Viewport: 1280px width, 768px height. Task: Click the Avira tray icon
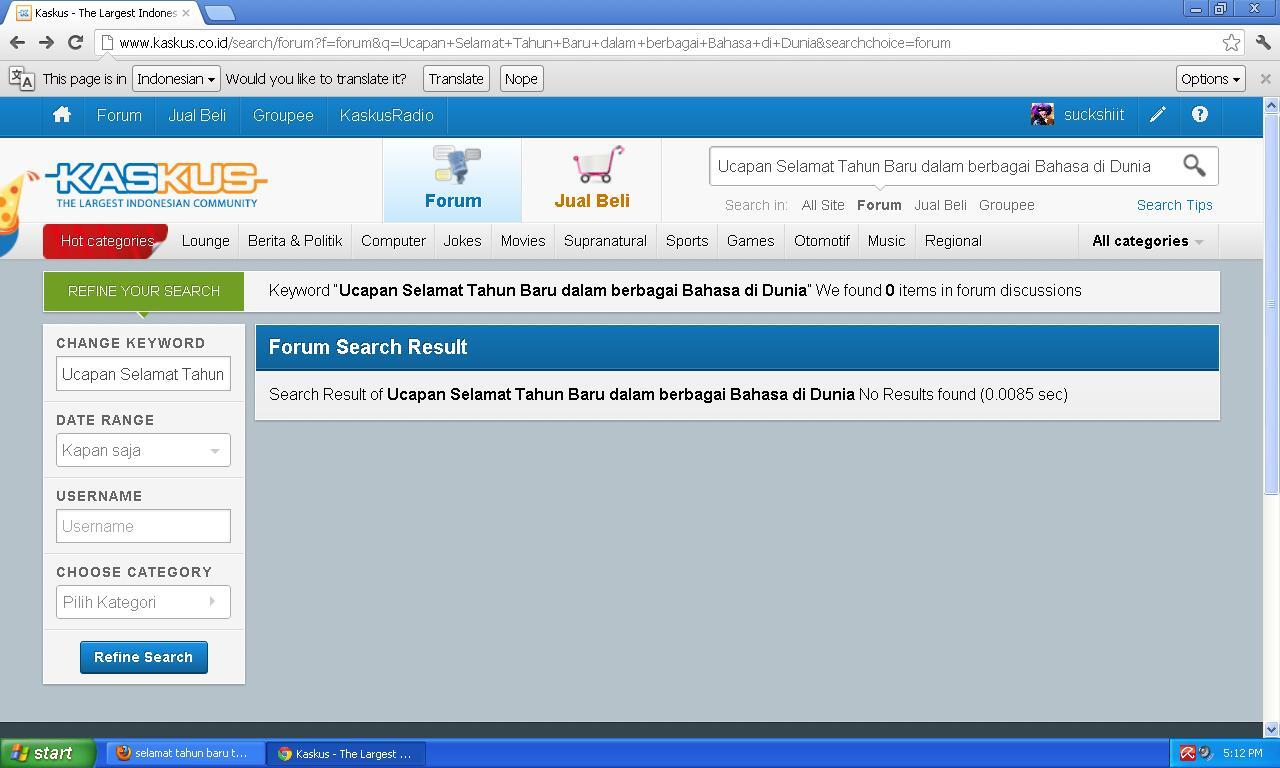pyautogui.click(x=1188, y=753)
